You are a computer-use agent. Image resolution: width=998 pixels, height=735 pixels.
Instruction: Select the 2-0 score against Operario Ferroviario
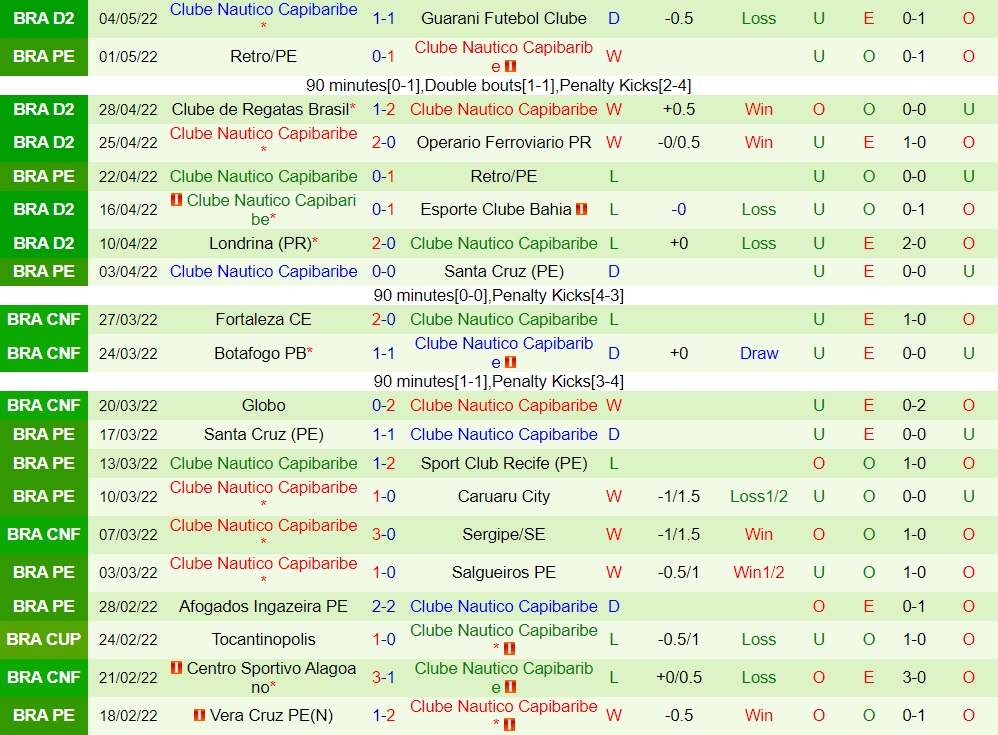coord(383,142)
